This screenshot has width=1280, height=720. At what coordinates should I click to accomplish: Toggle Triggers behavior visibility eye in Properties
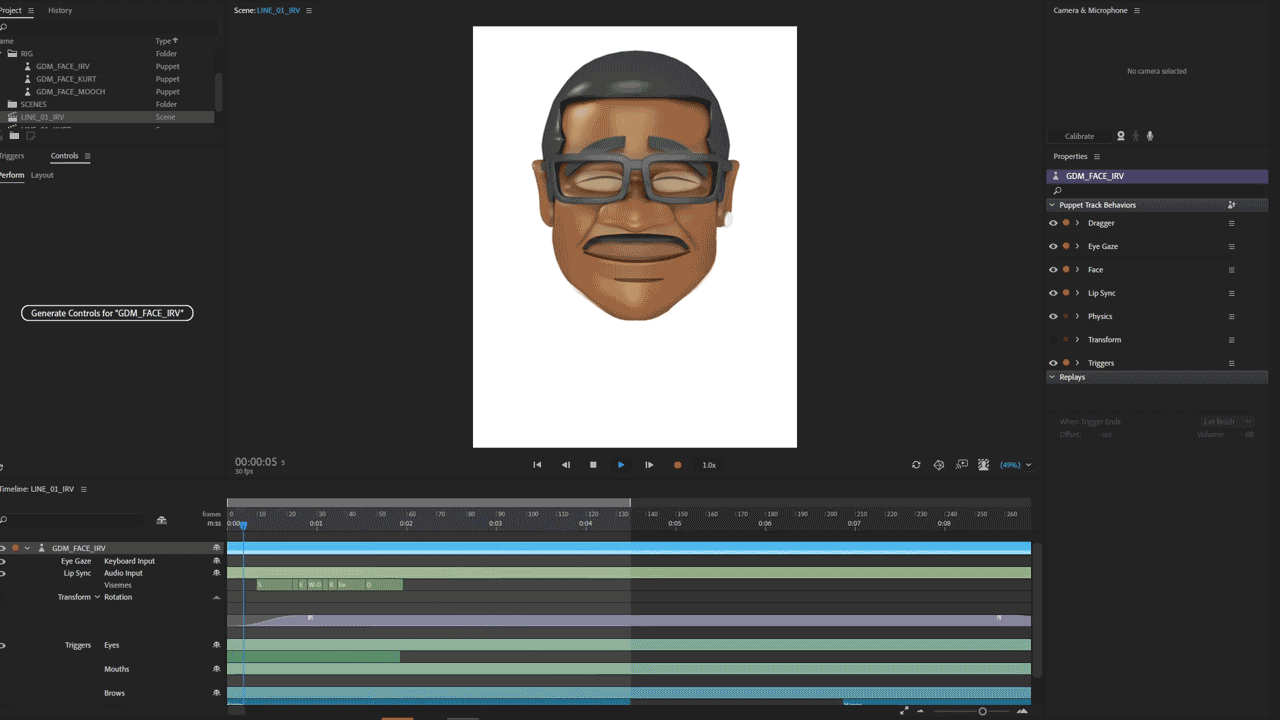pos(1053,363)
